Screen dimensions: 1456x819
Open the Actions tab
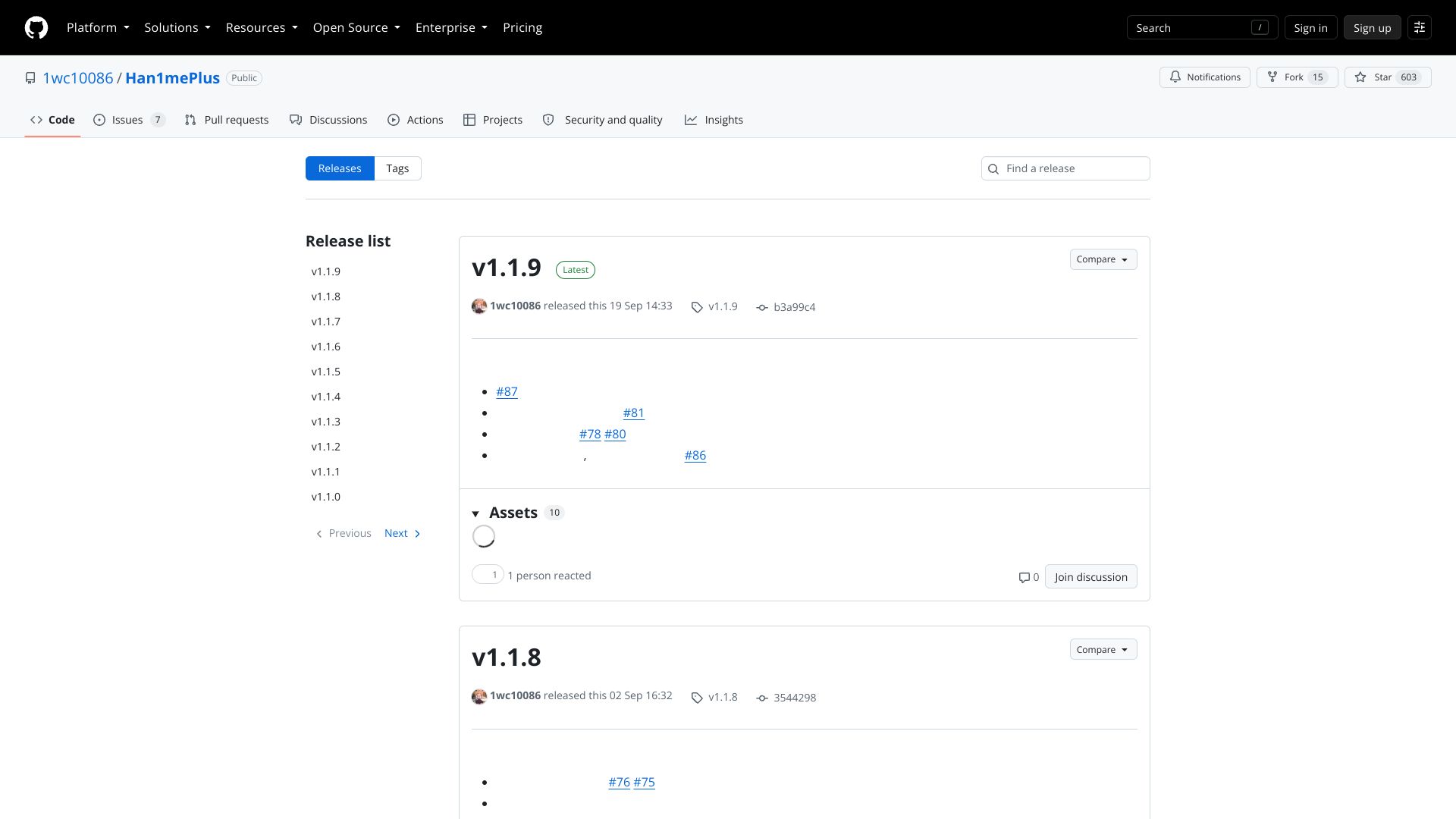[x=416, y=120]
